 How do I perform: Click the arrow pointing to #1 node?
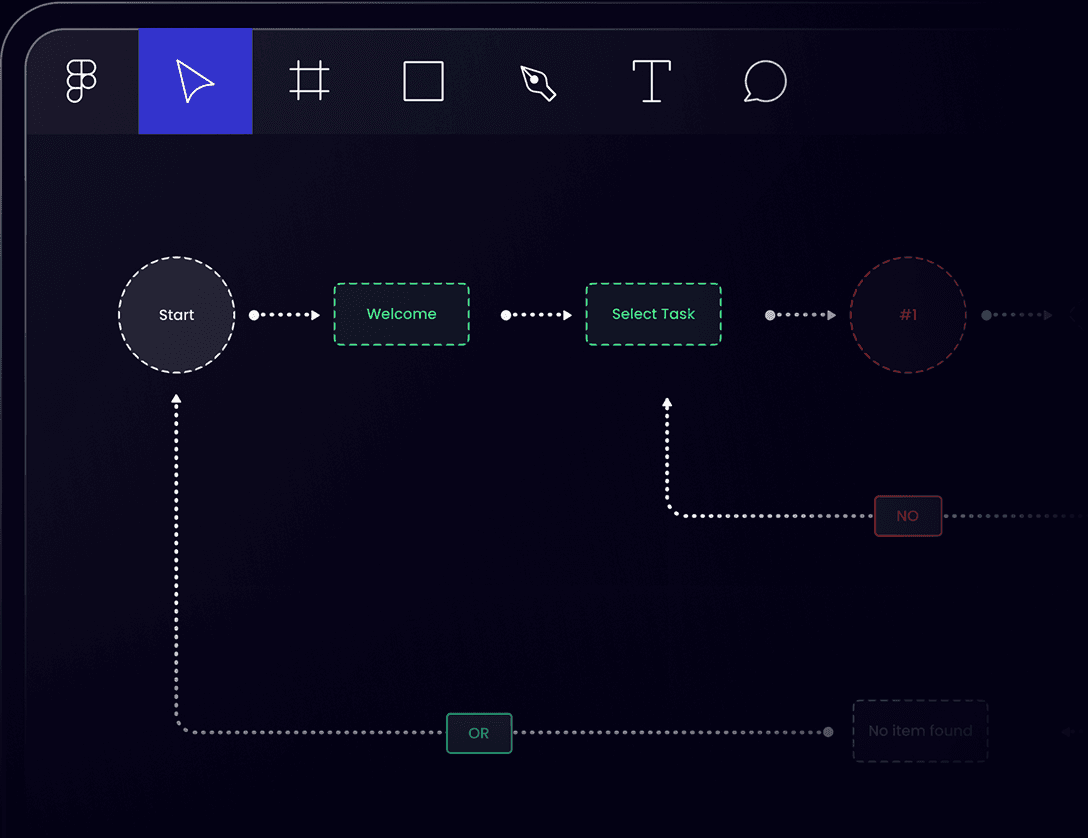point(801,315)
